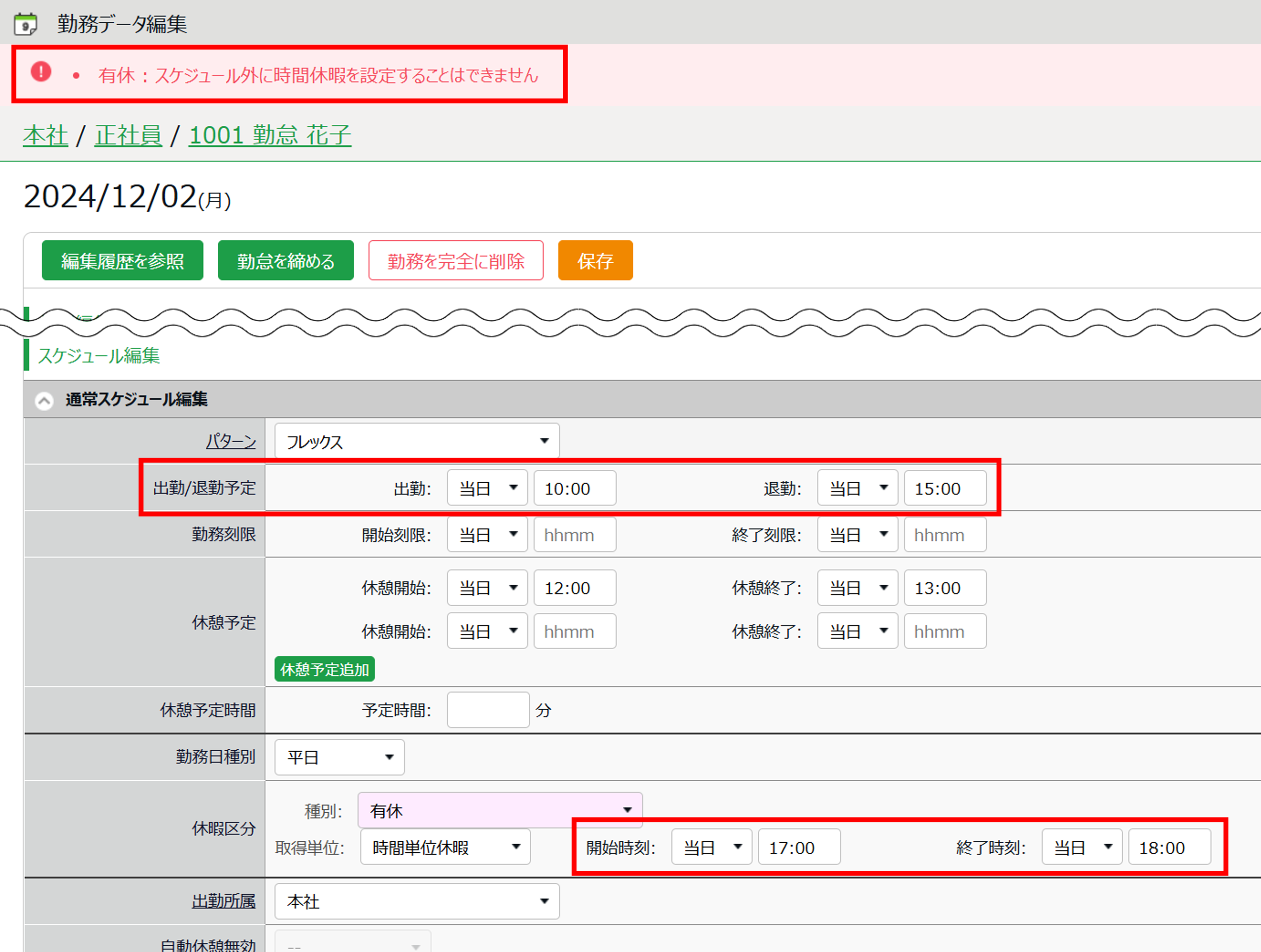The image size is (1261, 952).
Task: Open the 勤務日種別 dropdown showing 平日
Action: coord(339,757)
